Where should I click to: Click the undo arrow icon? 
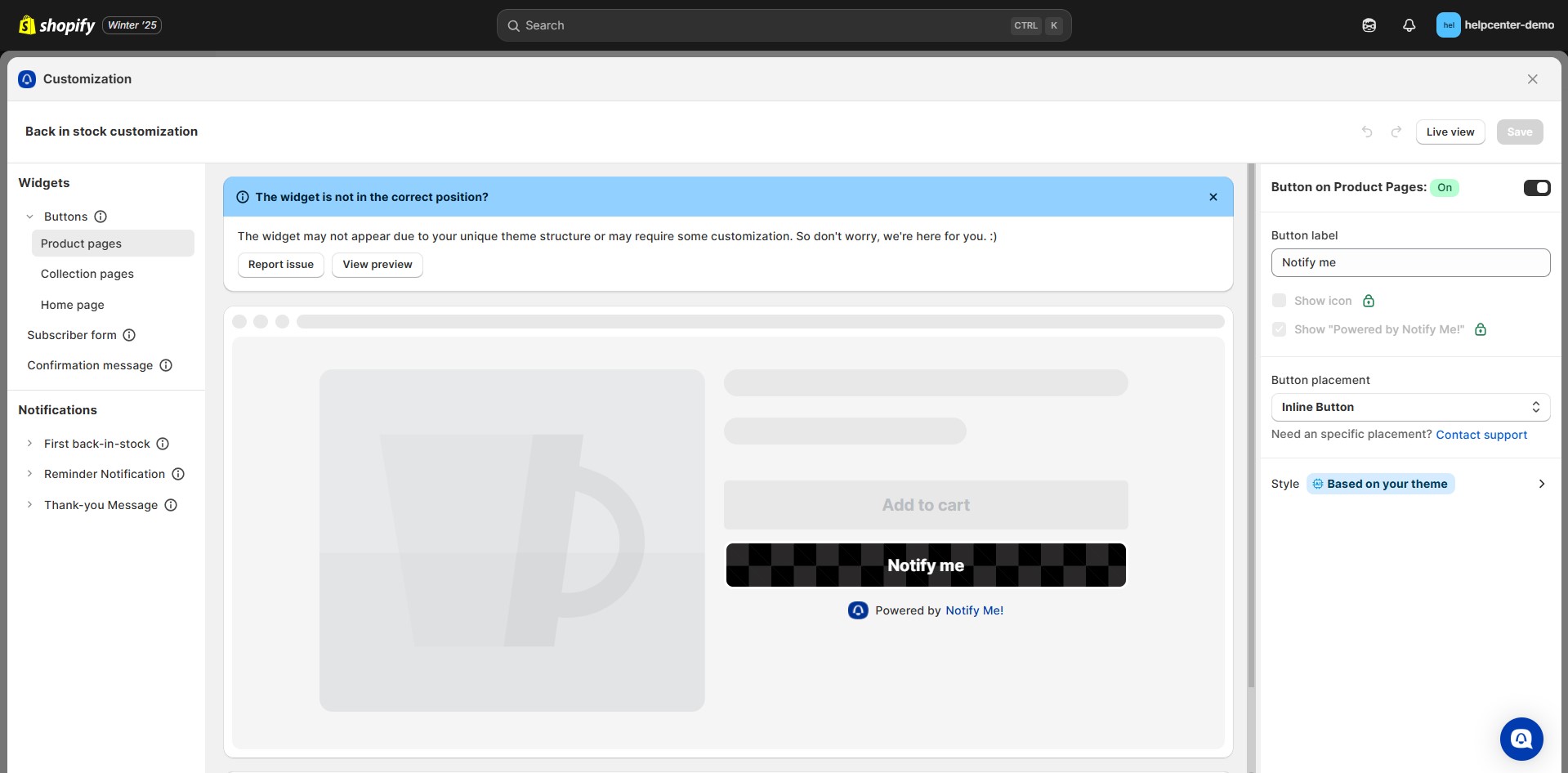1367,132
